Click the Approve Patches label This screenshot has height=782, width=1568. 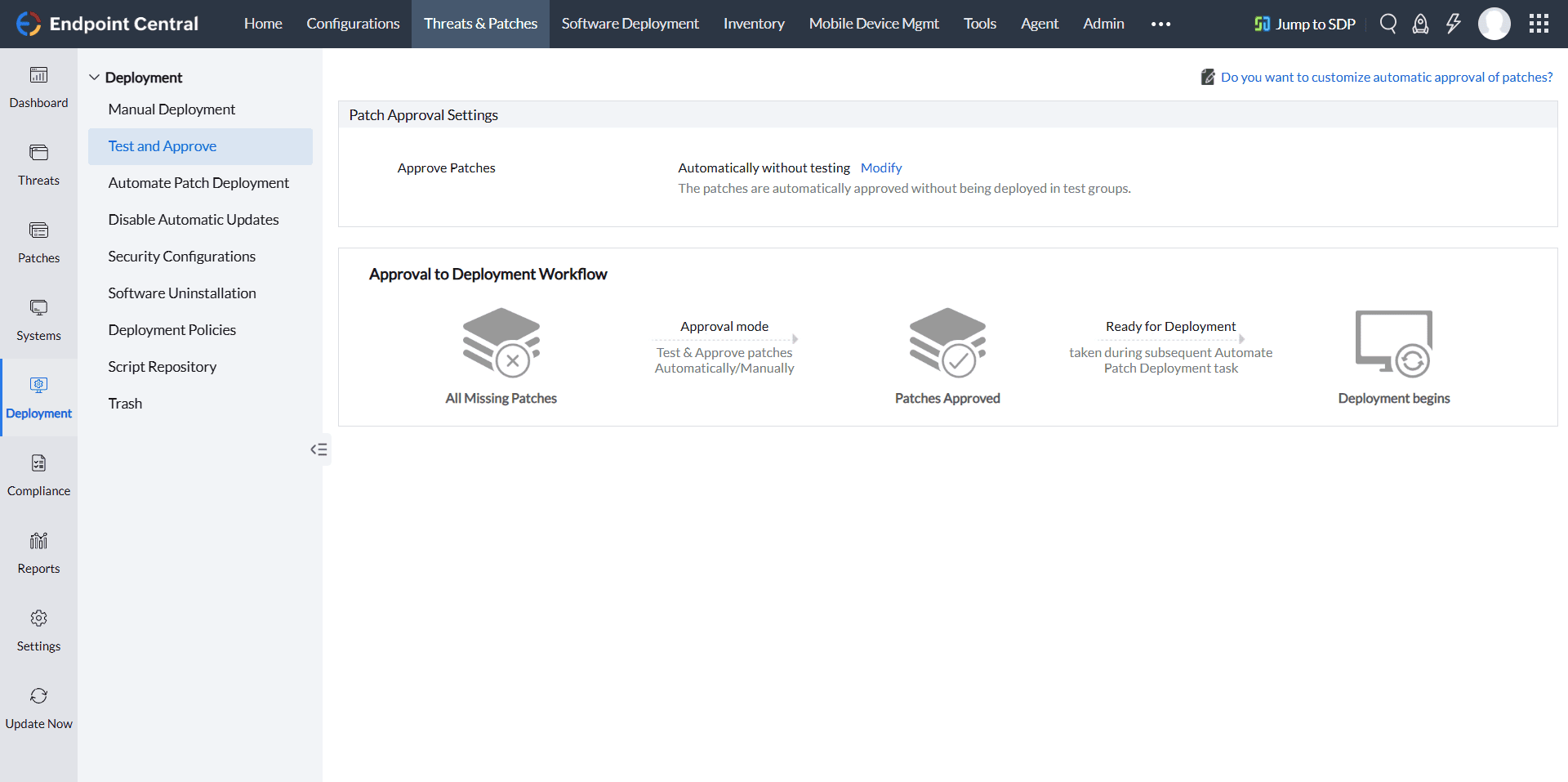(446, 168)
